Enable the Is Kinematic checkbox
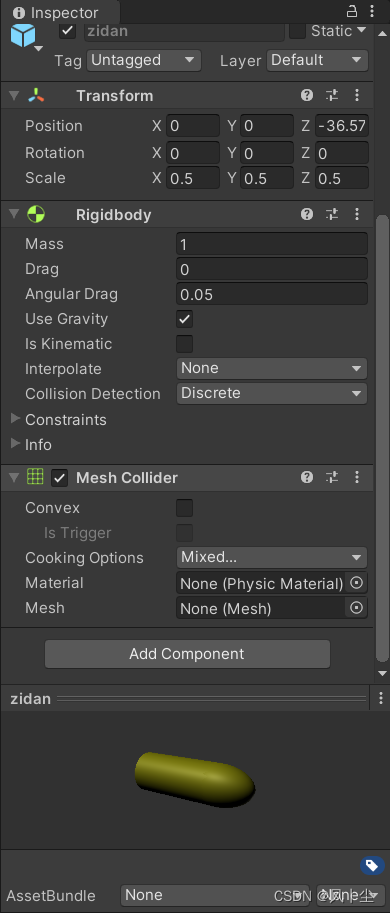 185,344
